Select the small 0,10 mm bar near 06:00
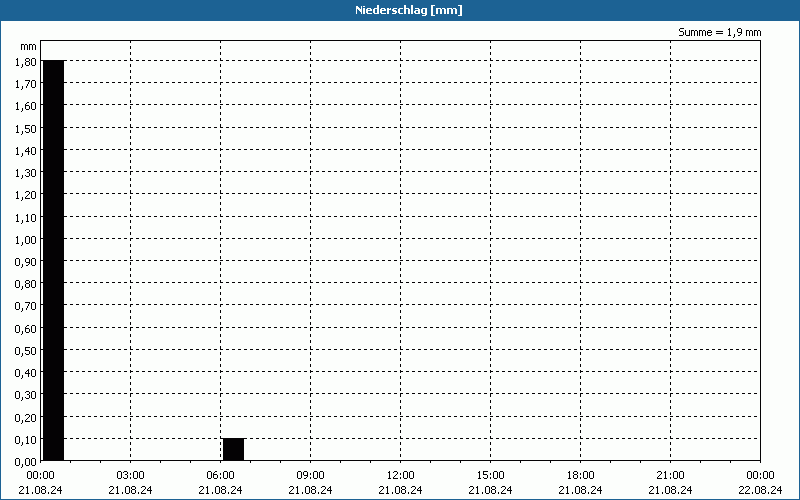The width and height of the screenshot is (800, 500). coord(234,449)
